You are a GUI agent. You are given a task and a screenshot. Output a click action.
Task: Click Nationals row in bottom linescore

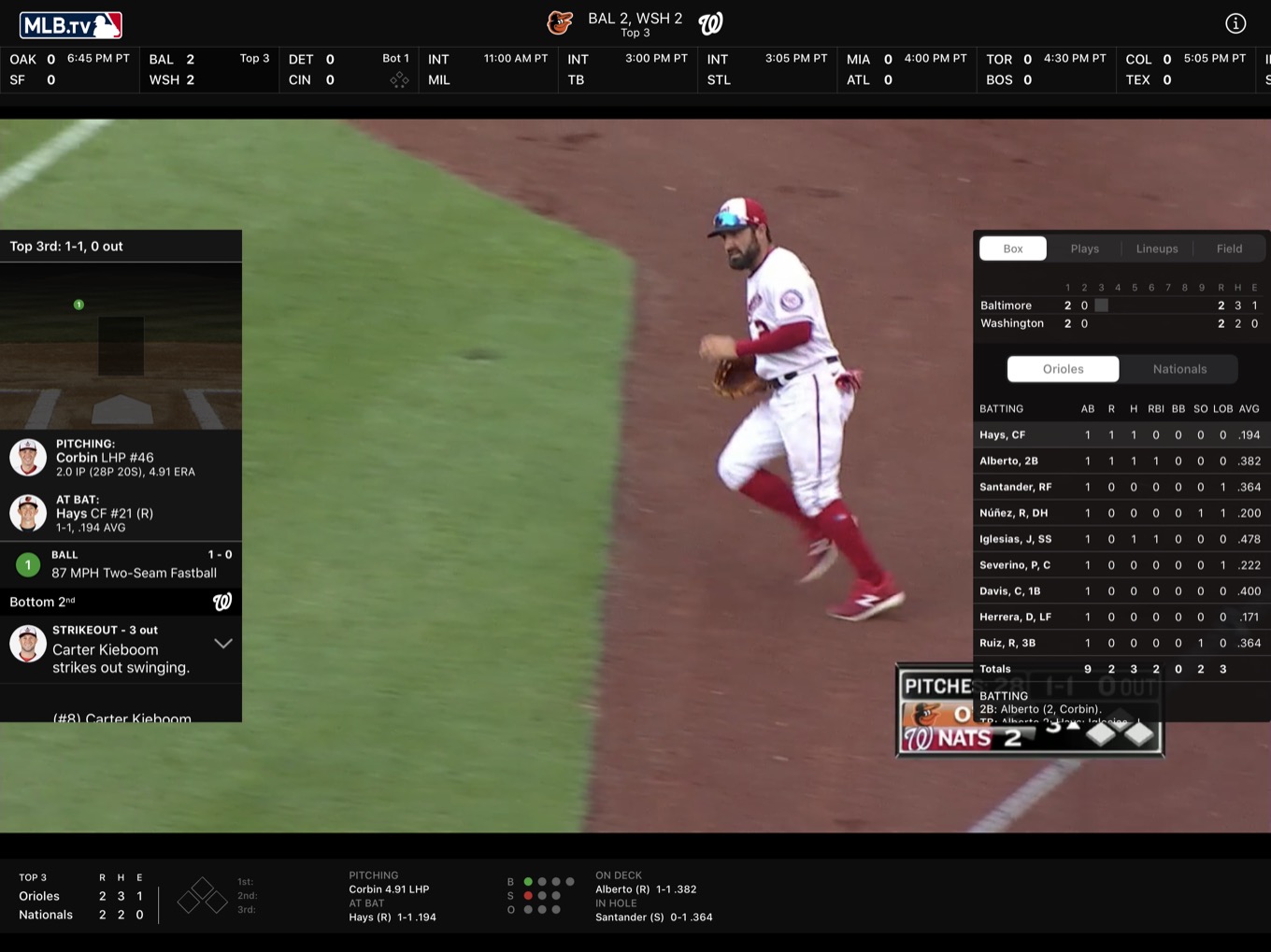[81, 915]
